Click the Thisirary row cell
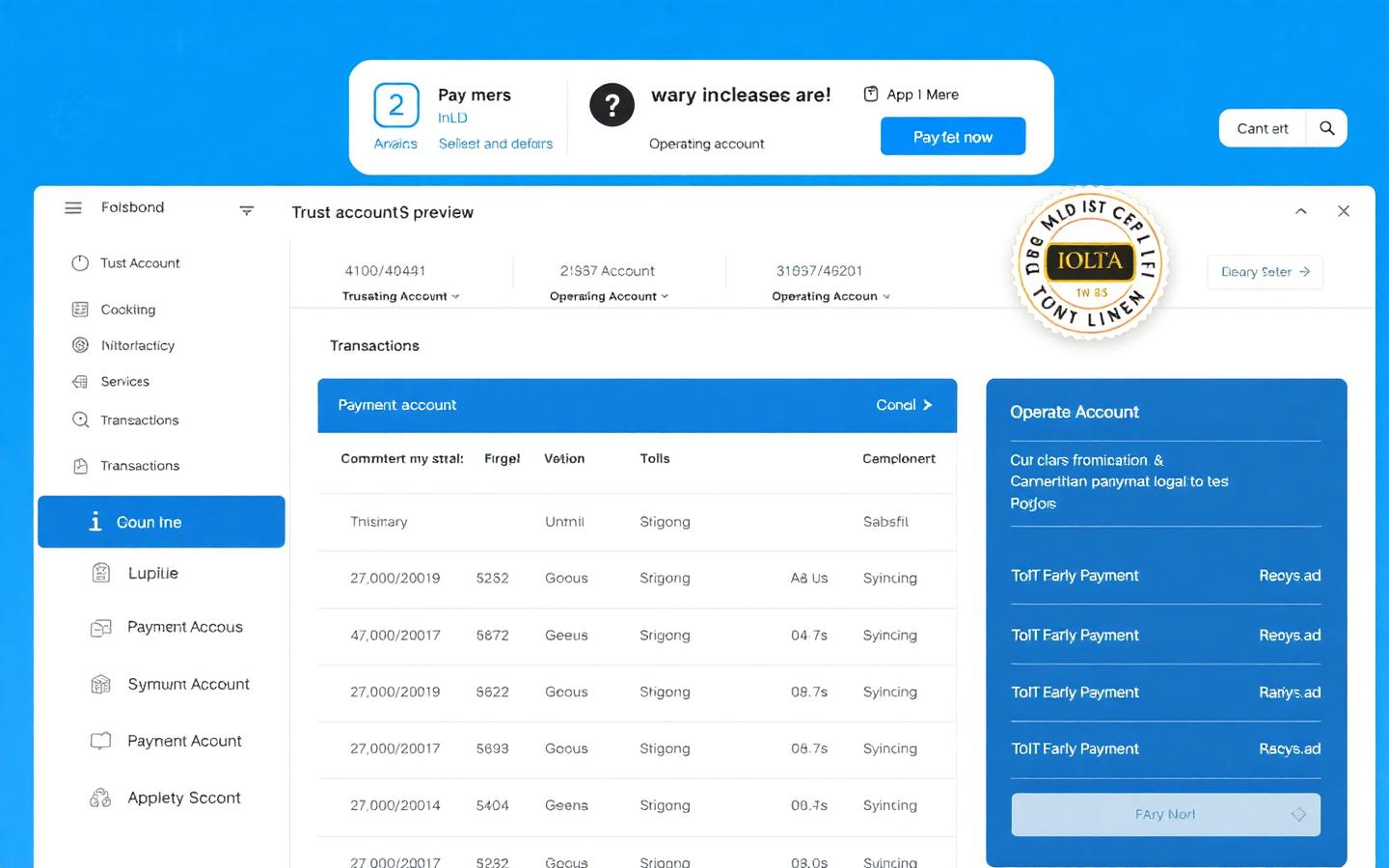This screenshot has width=1389, height=868. point(378,522)
